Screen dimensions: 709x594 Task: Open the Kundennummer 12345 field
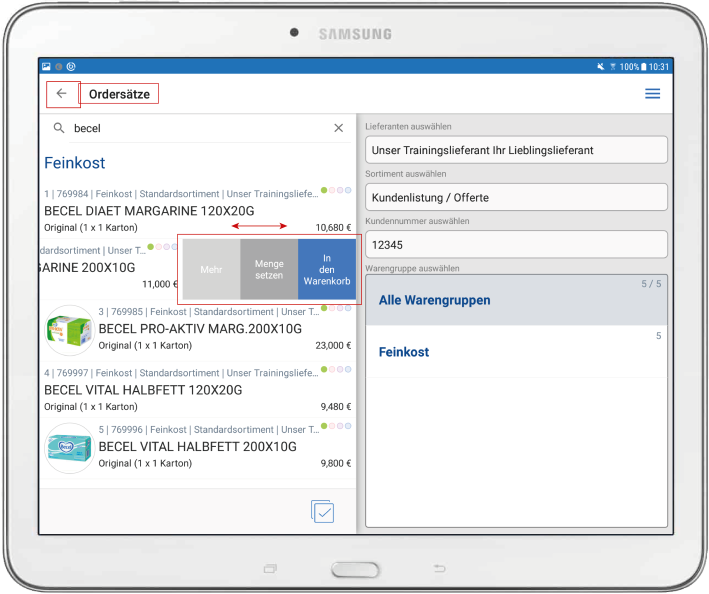tap(516, 245)
